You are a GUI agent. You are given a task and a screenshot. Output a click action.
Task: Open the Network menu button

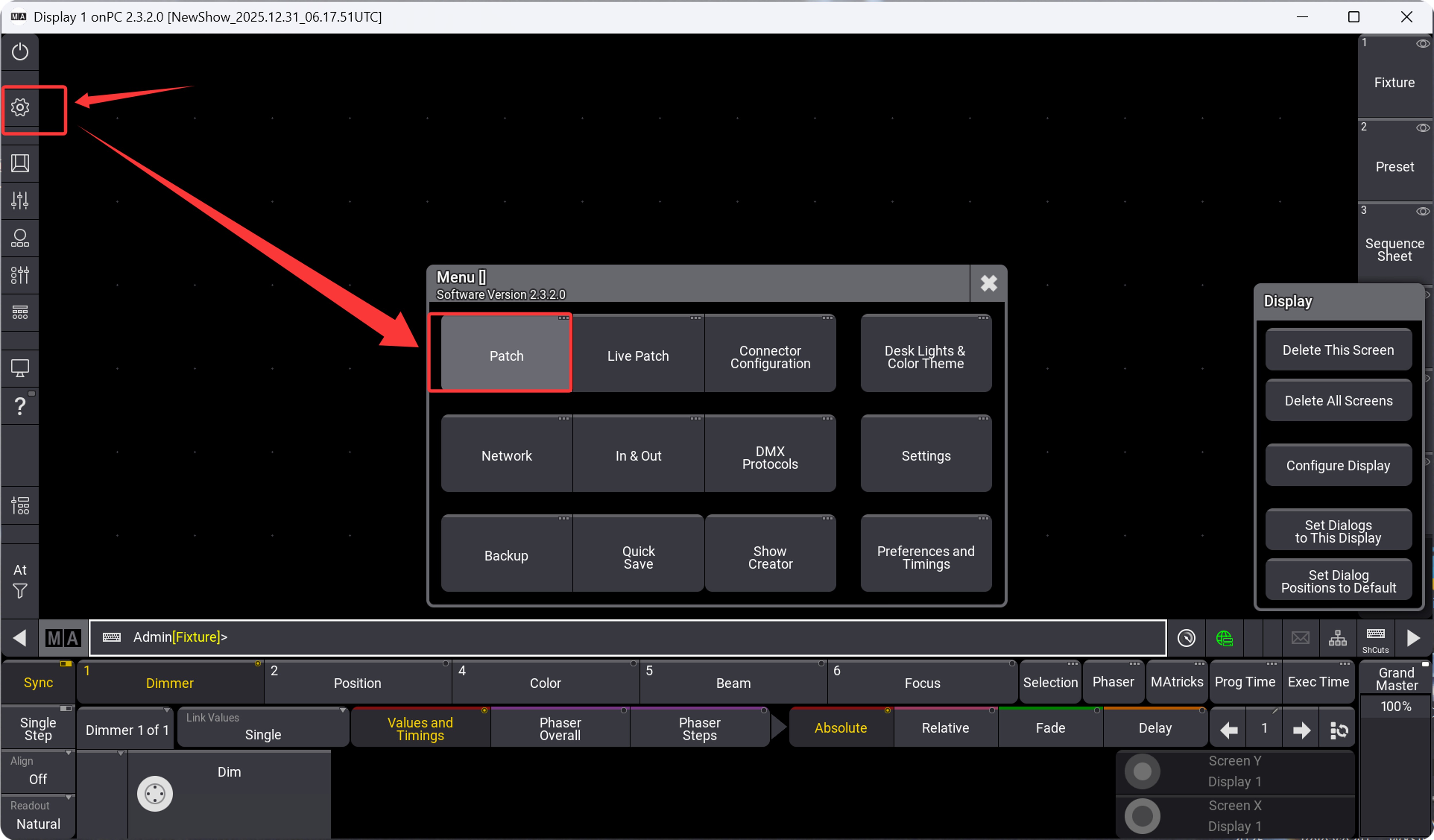coord(506,456)
